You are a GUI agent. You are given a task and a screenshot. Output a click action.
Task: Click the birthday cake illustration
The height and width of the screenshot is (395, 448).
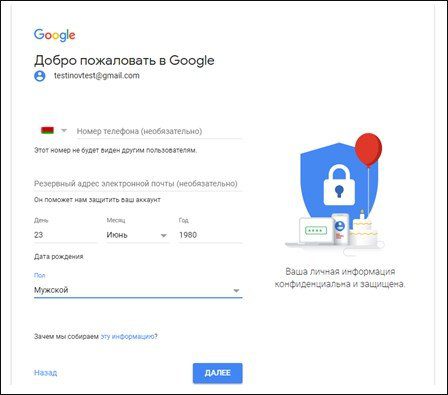[x=364, y=230]
